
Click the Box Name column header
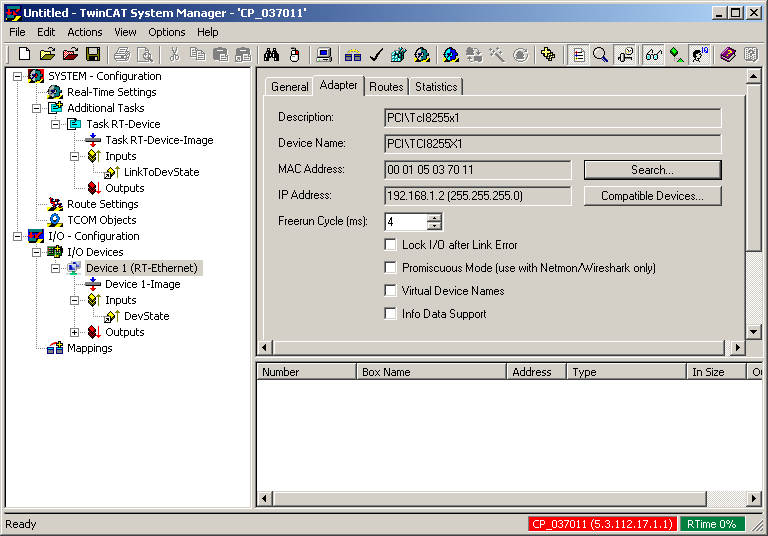(x=432, y=372)
